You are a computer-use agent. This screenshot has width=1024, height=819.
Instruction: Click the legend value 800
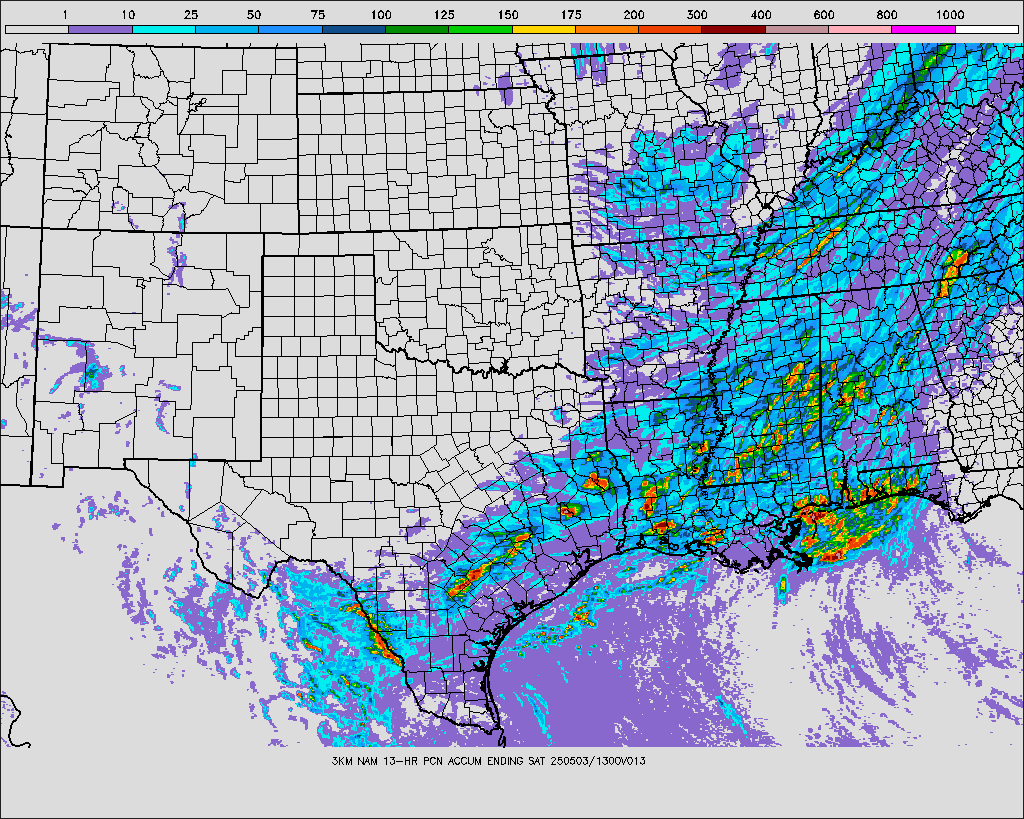887,15
